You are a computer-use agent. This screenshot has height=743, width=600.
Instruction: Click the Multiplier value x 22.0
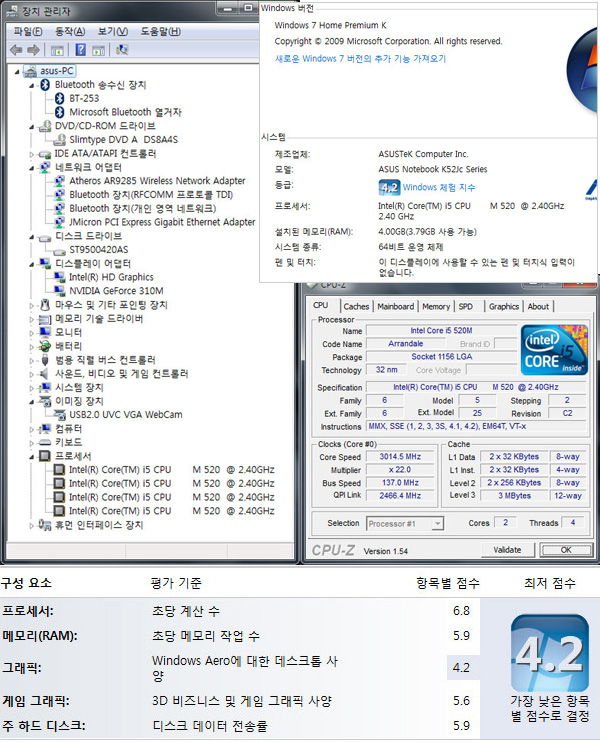(400, 470)
